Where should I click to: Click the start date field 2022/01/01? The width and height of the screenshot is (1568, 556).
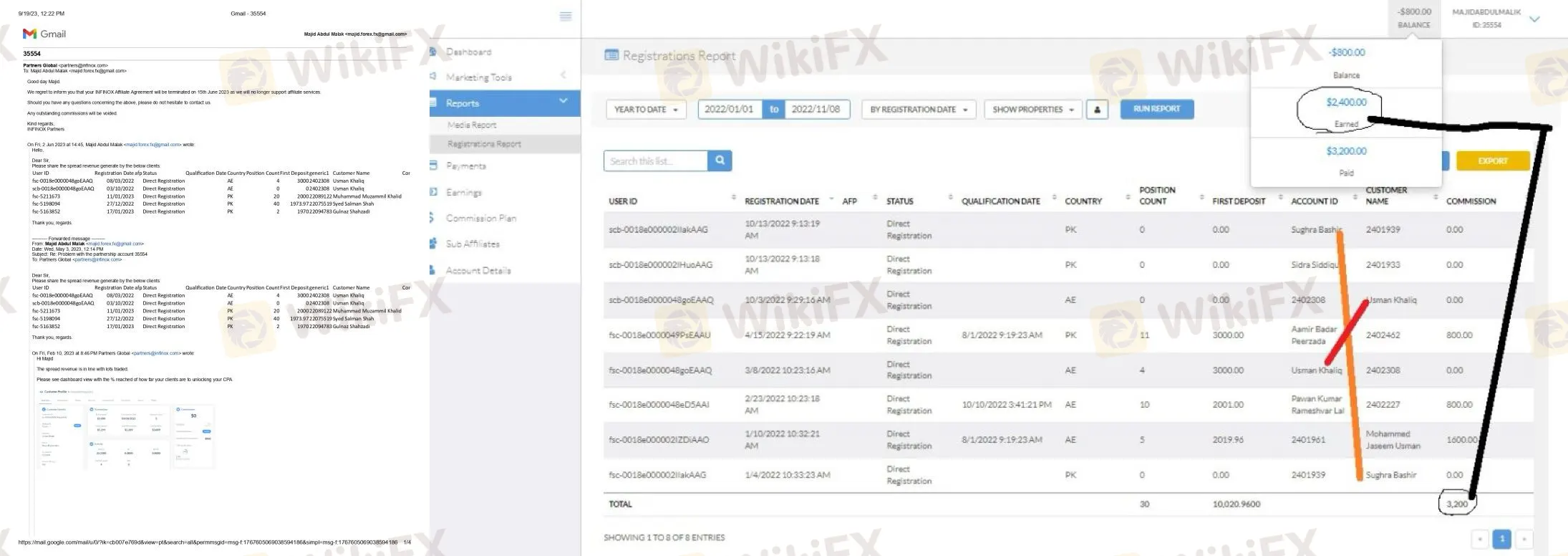coord(729,109)
